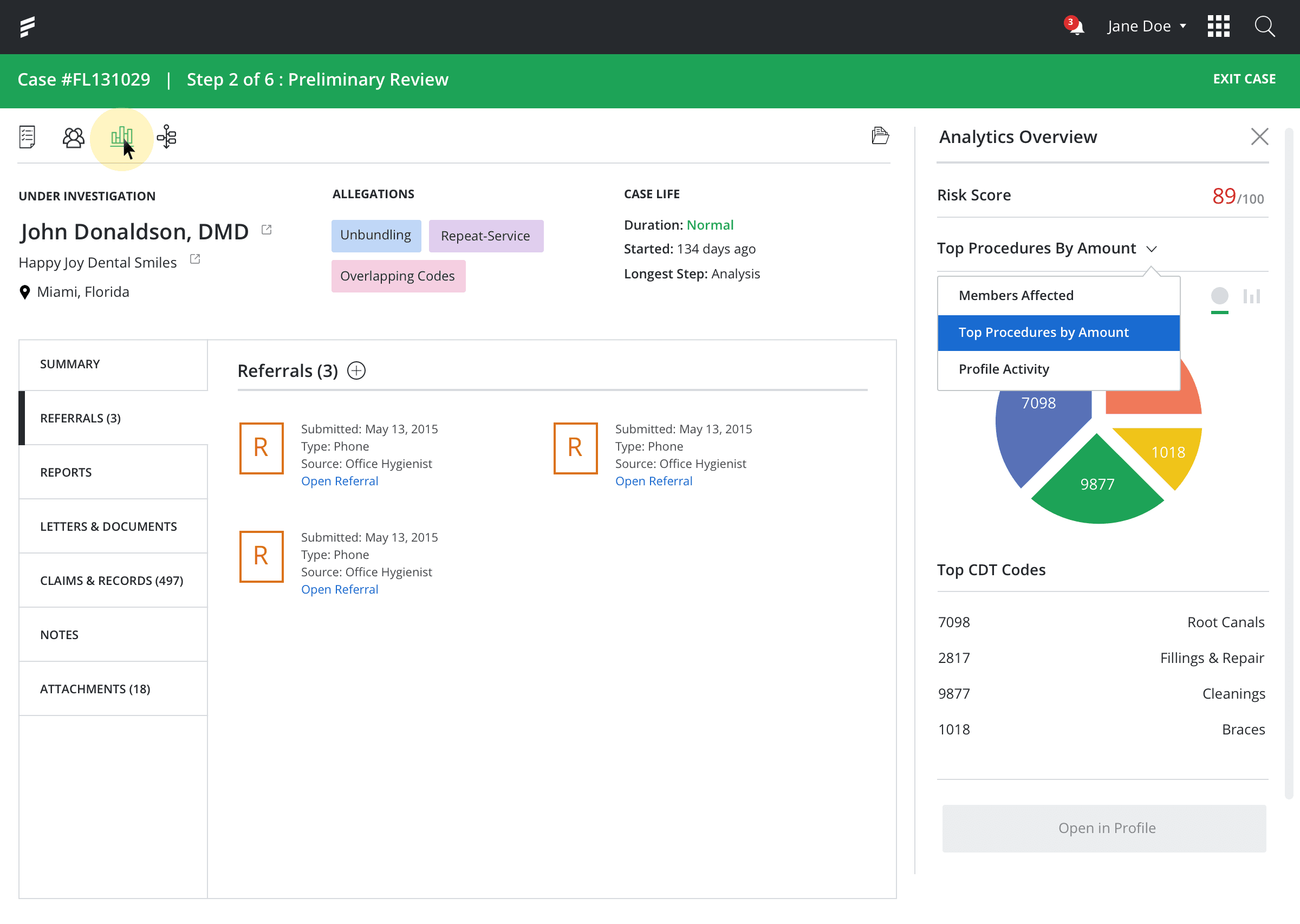Open the workflow tree icon
Image resolution: width=1300 pixels, height=924 pixels.
pos(167,136)
